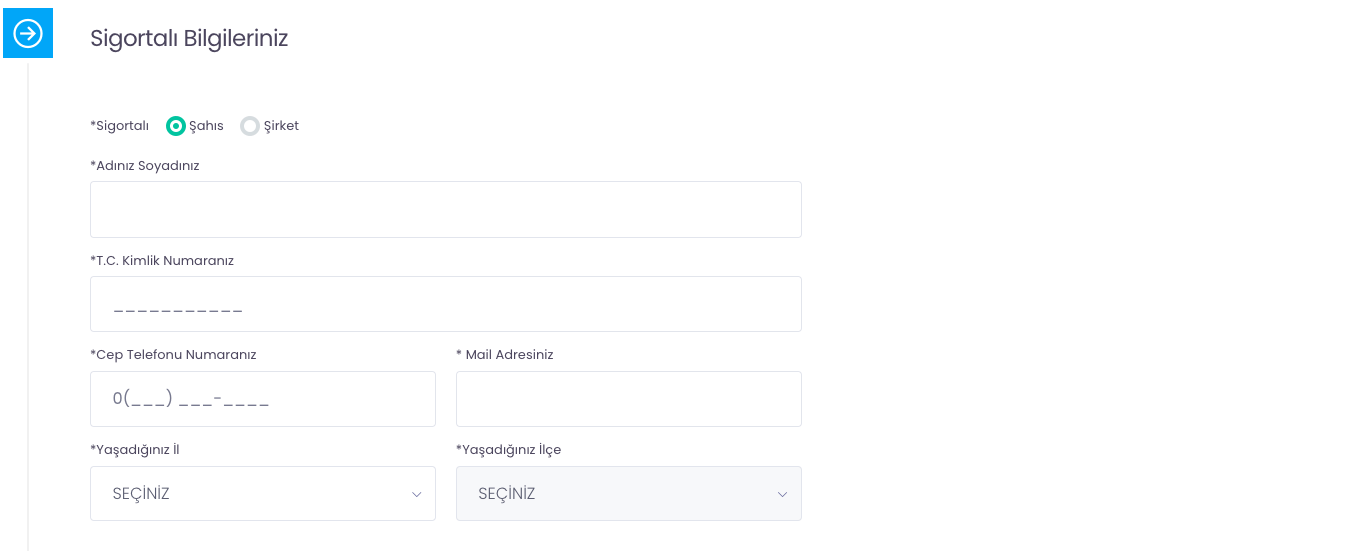The width and height of the screenshot is (1371, 551).
Task: Click the T.C. Kimlik Numaranız input box
Action: click(446, 304)
